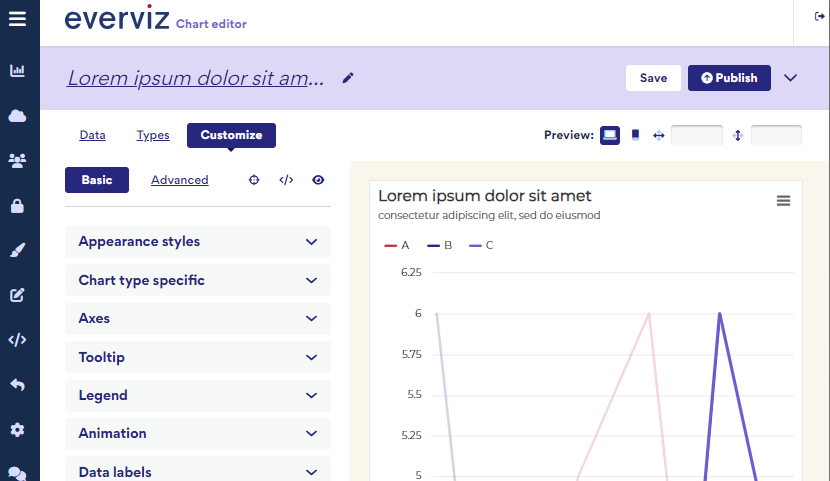Click the preview height input field
The height and width of the screenshot is (481, 830).
776,135
